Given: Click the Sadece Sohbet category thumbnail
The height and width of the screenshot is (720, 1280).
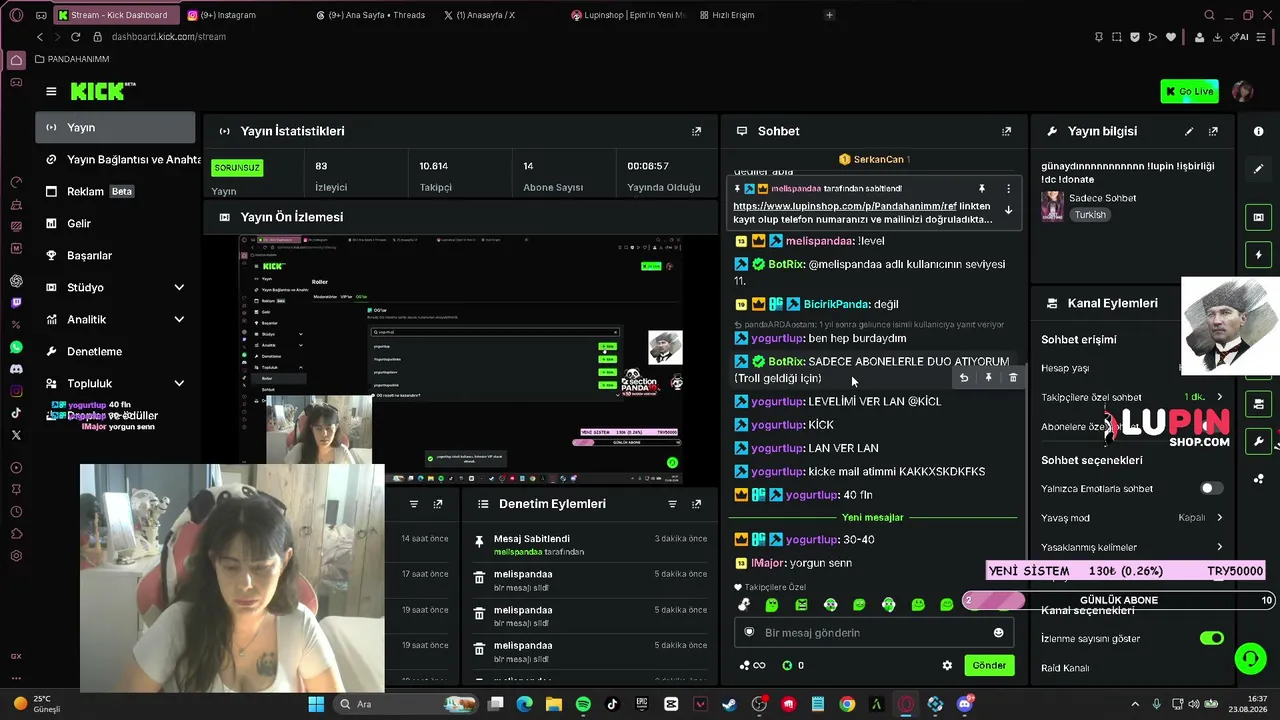Looking at the screenshot, I should (x=1052, y=206).
